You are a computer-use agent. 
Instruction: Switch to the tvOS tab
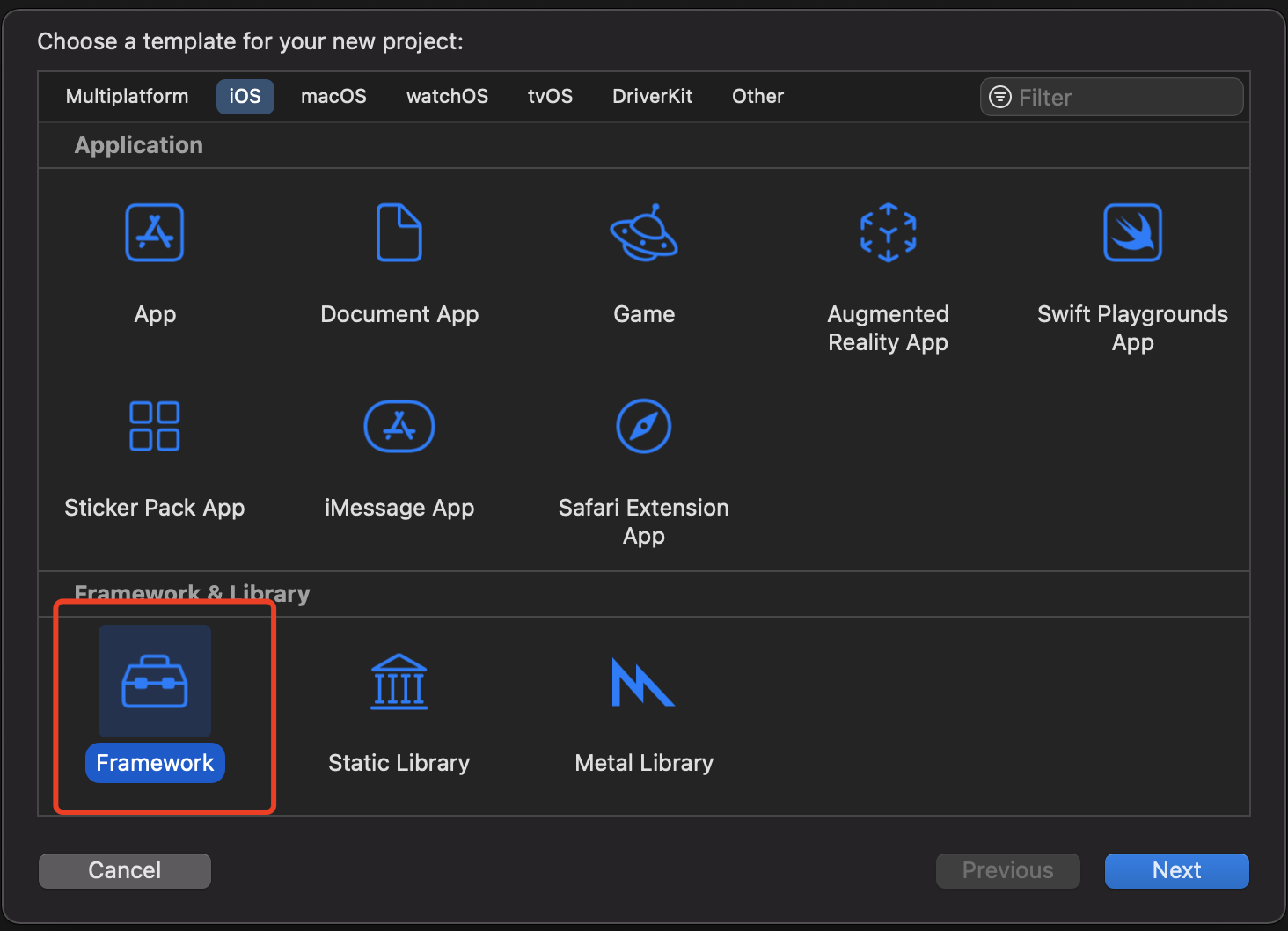[x=551, y=97]
